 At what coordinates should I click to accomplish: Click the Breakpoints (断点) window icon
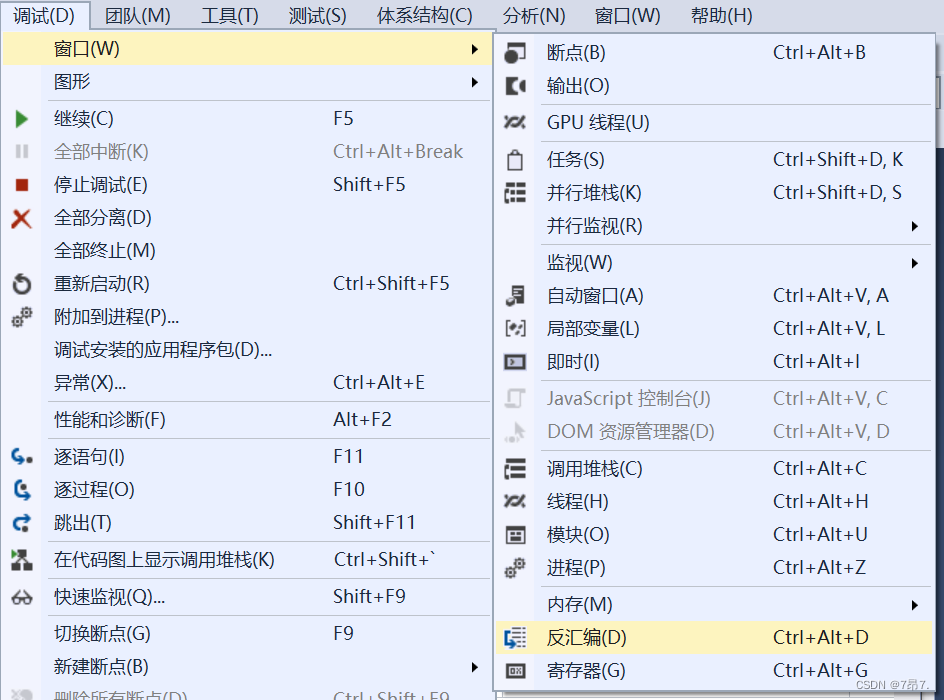pos(515,53)
